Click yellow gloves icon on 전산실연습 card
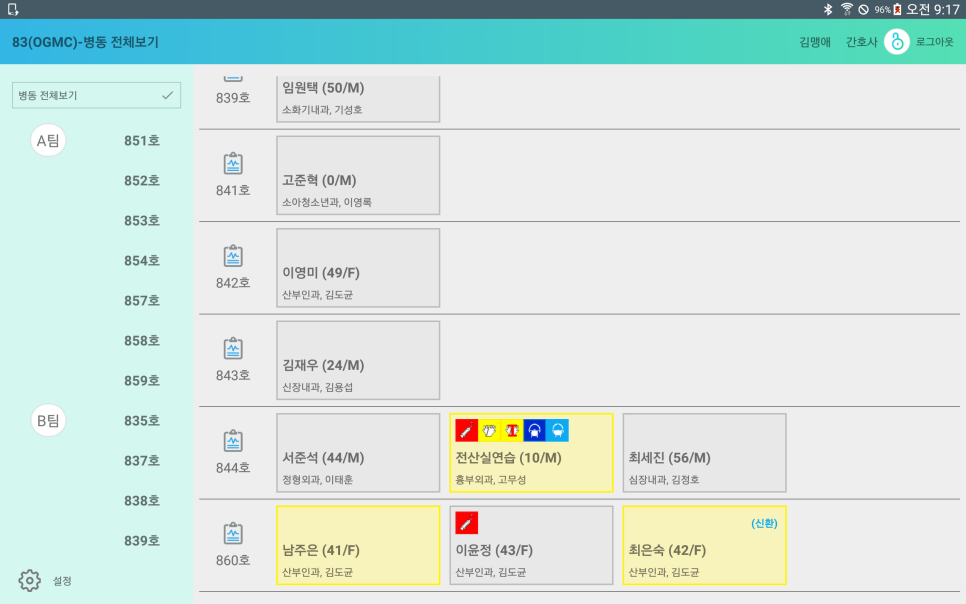 click(x=489, y=430)
